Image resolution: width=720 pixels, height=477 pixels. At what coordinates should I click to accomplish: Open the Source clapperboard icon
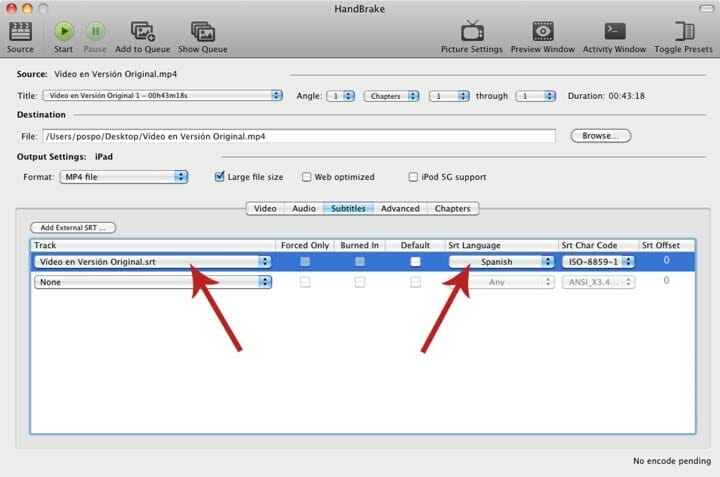[20, 32]
